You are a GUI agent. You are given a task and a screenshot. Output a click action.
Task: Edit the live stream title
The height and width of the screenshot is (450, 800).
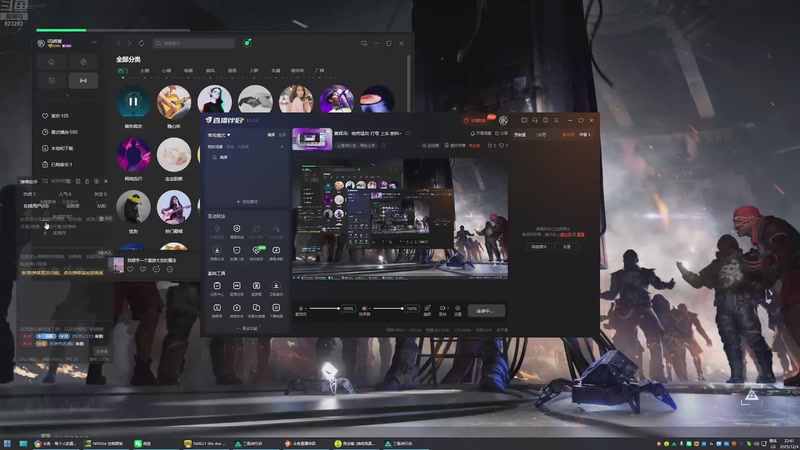(368, 134)
